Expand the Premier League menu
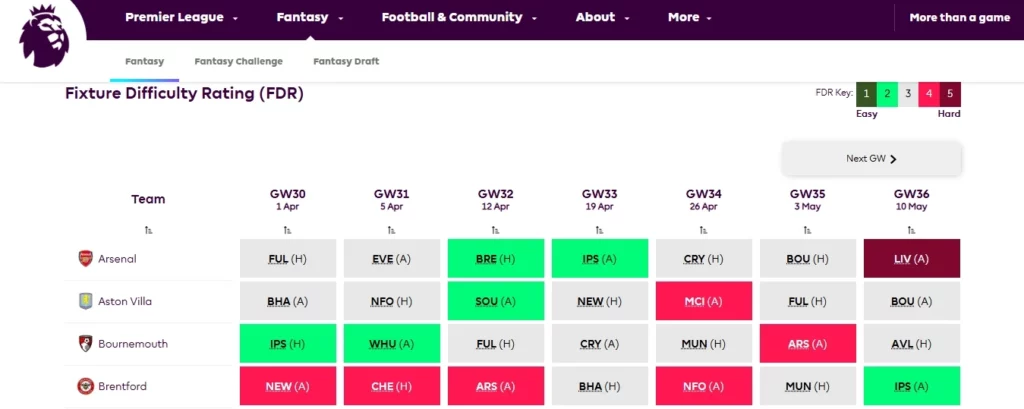This screenshot has height=409, width=1024. pyautogui.click(x=181, y=18)
